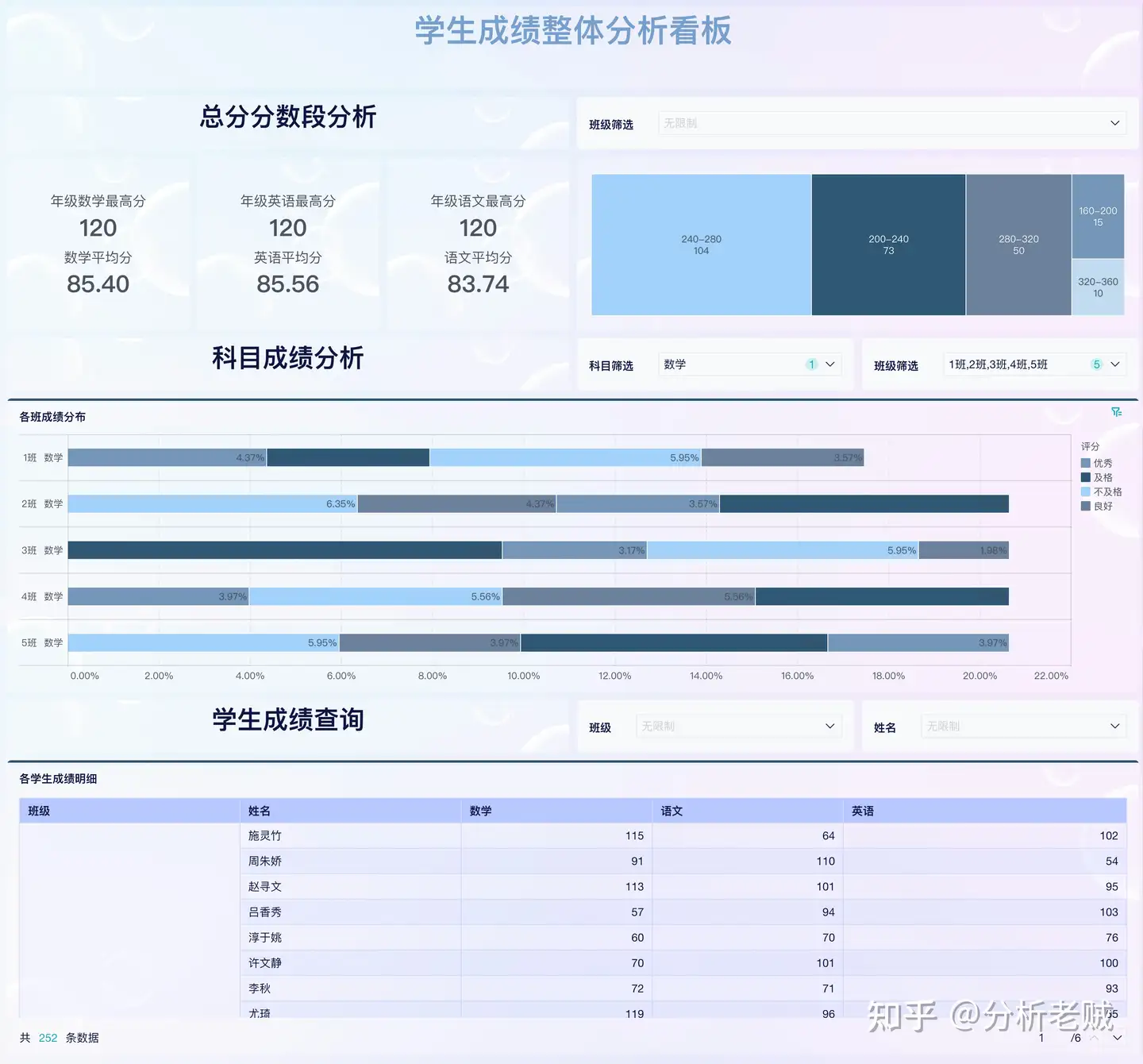This screenshot has height=1064, width=1143.
Task: Click 4班 bar segment labeled 3.97%
Action: point(159,596)
